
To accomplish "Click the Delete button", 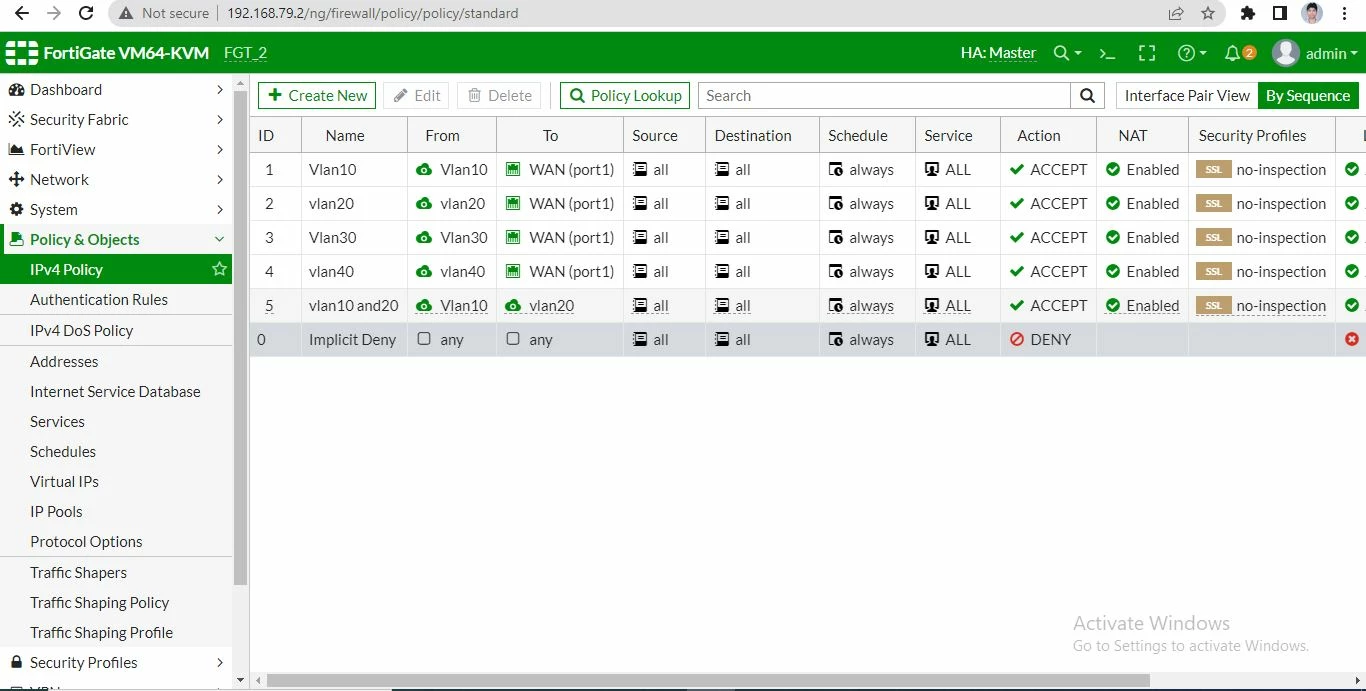I will tap(500, 96).
